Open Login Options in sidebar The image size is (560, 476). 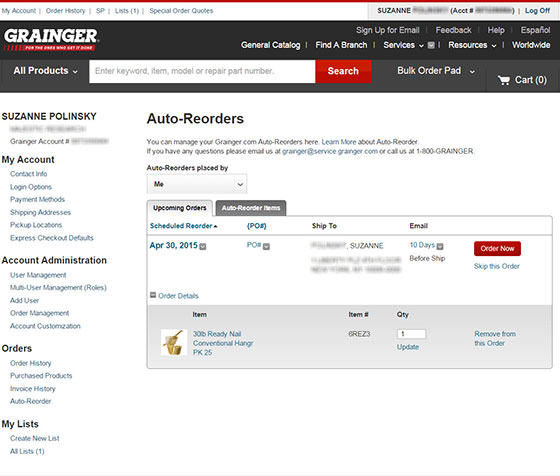[31, 187]
